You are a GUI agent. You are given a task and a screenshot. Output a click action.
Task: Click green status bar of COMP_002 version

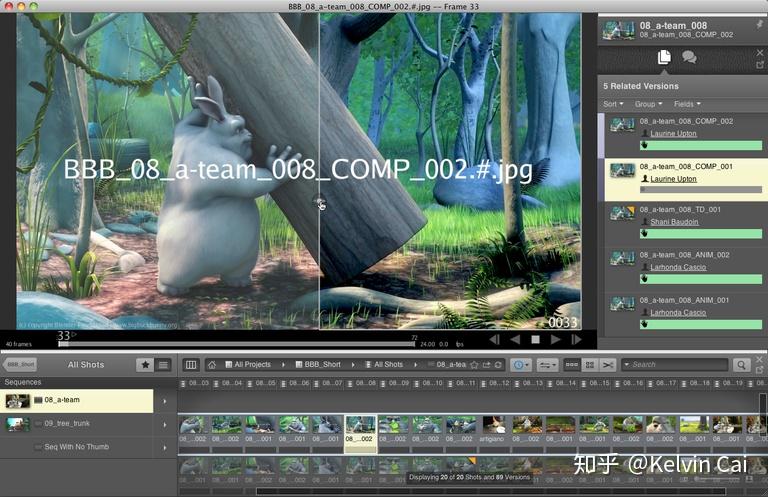coord(701,145)
